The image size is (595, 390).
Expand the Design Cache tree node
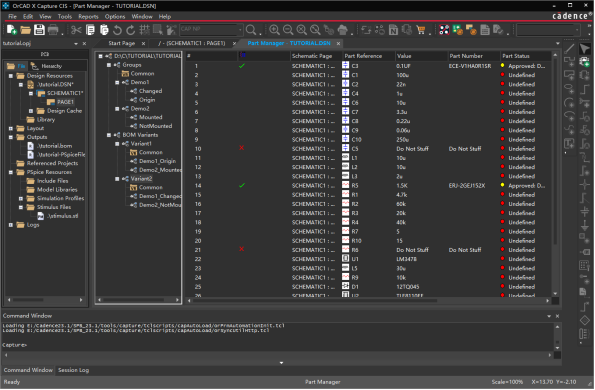click(x=31, y=111)
